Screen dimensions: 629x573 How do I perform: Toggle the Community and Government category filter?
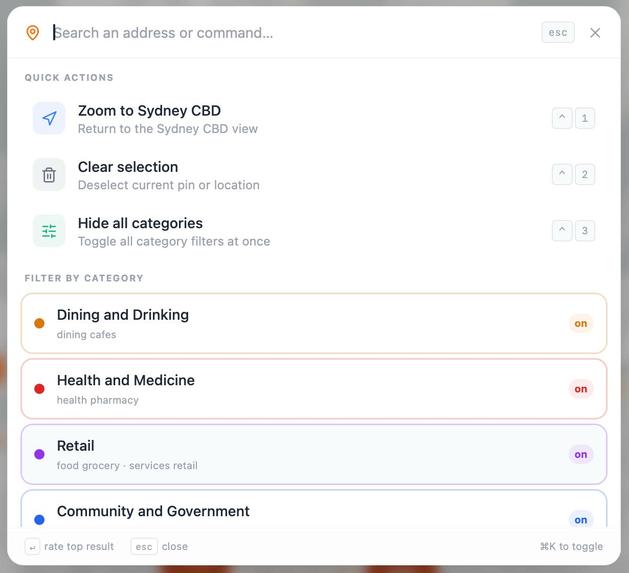(314, 509)
